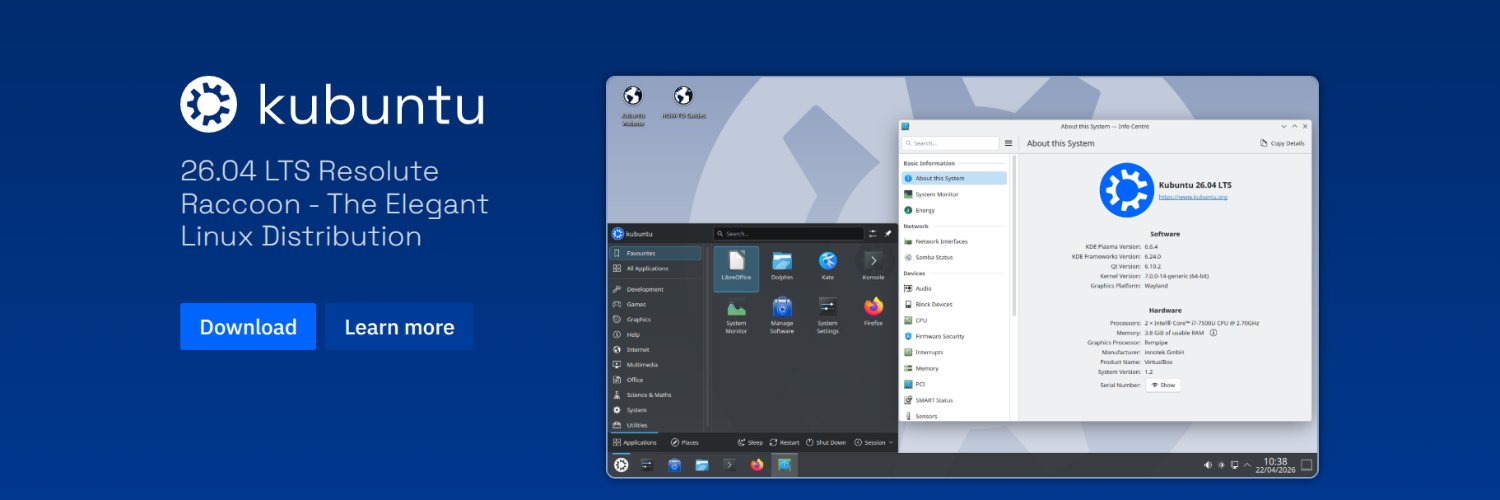Switch to Info Centre task on taskbar

tap(785, 465)
